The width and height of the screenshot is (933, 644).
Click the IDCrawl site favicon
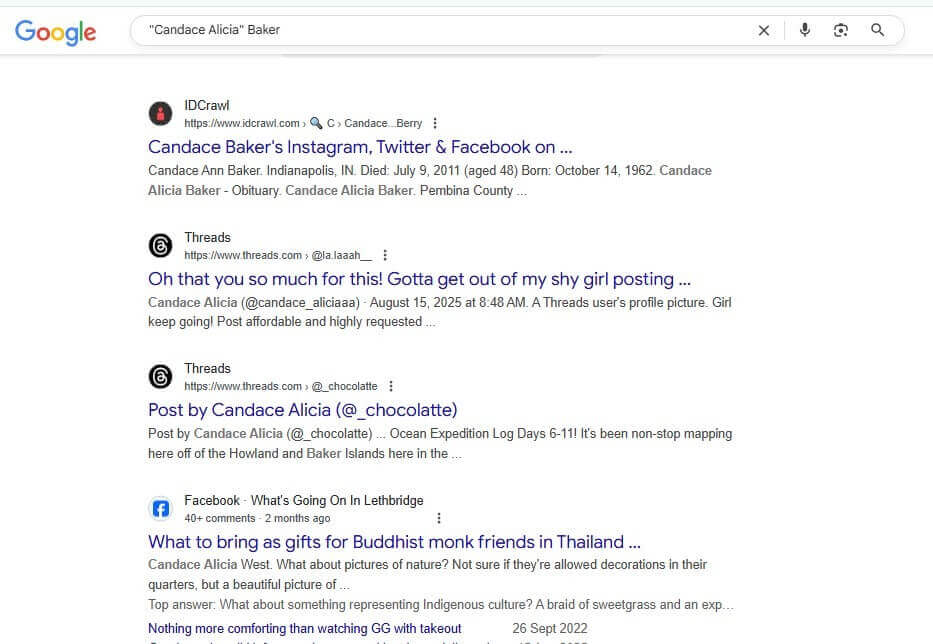point(160,114)
